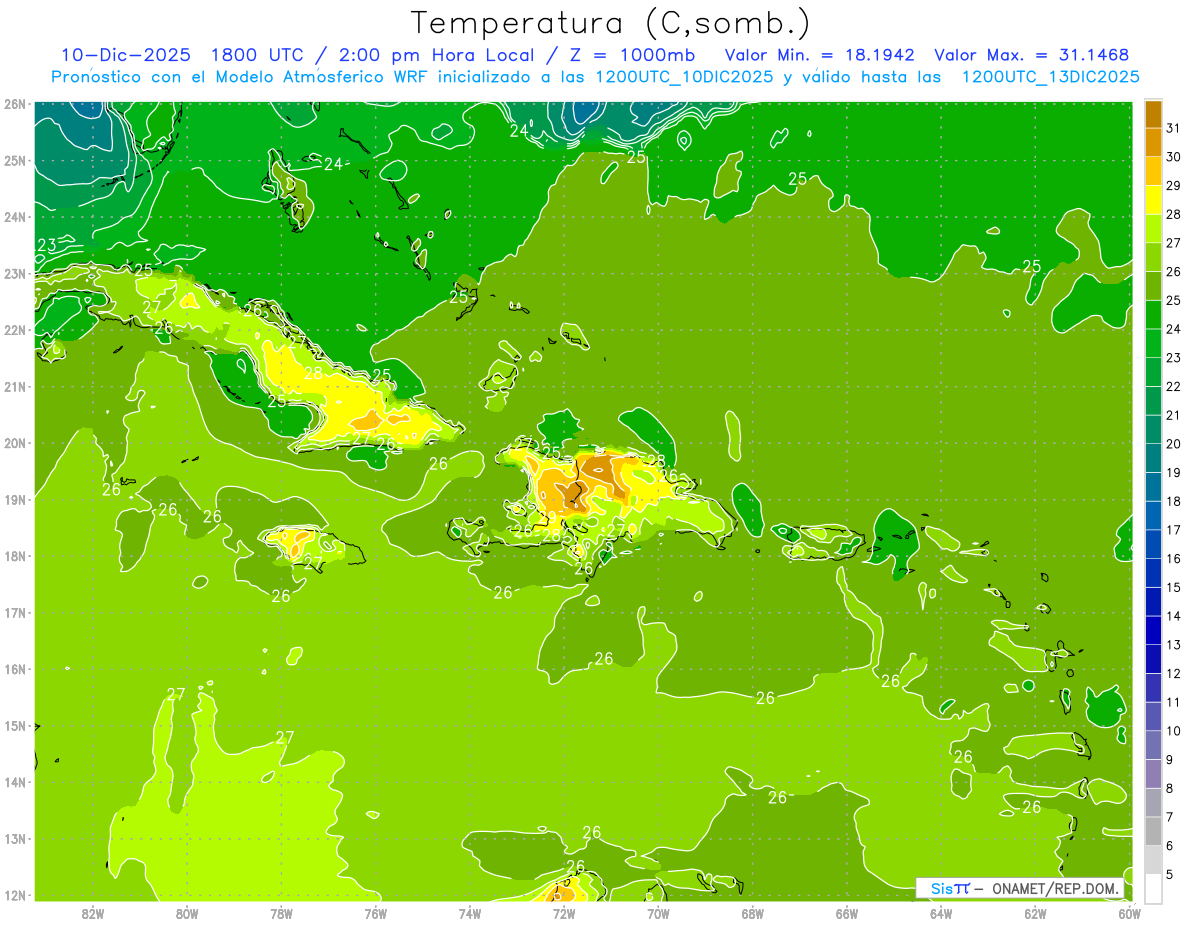Click the 68W longitude label
This screenshot has height=927, width=1200.
(x=753, y=913)
